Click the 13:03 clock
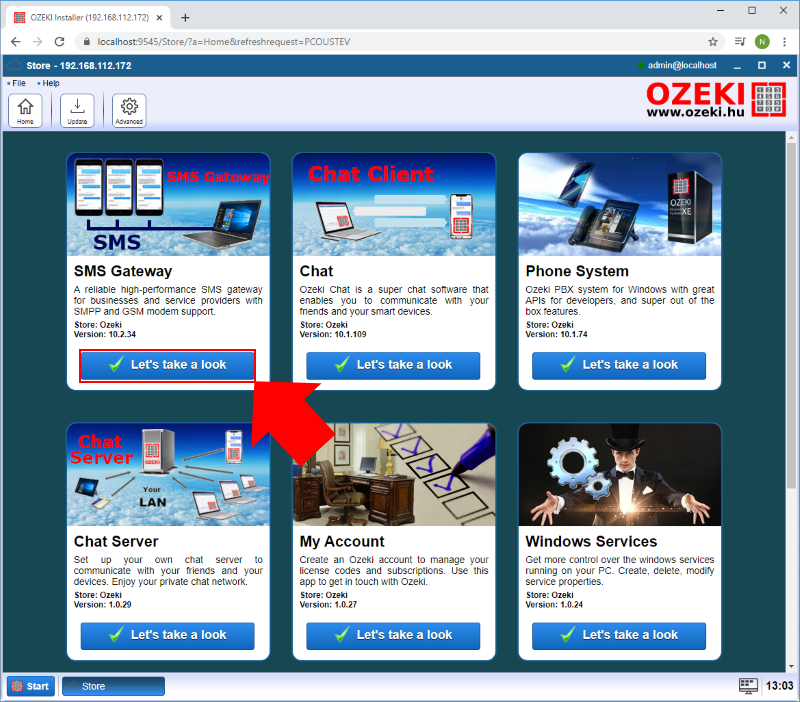Image resolution: width=800 pixels, height=702 pixels. click(779, 686)
